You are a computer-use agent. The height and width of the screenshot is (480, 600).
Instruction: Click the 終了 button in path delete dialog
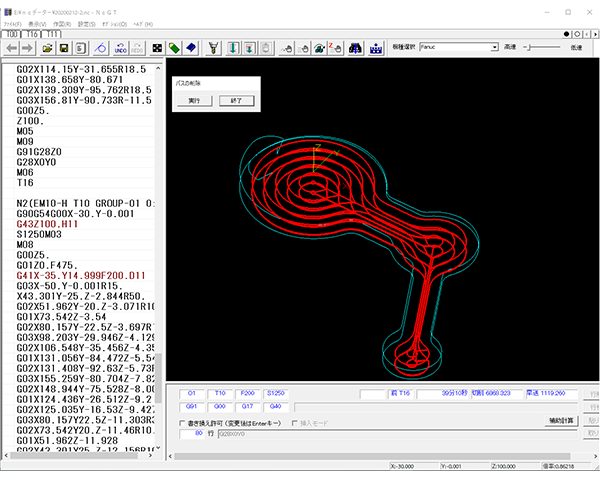tap(236, 101)
